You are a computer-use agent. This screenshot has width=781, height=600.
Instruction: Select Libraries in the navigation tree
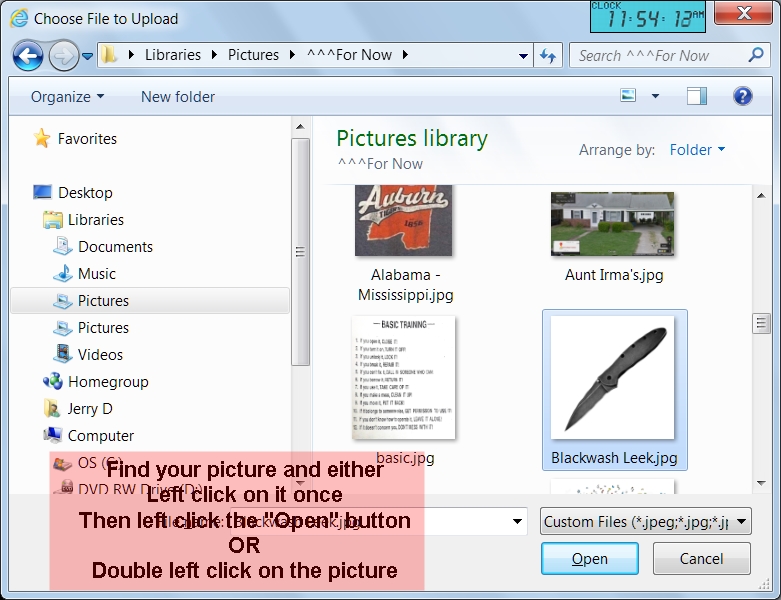96,220
